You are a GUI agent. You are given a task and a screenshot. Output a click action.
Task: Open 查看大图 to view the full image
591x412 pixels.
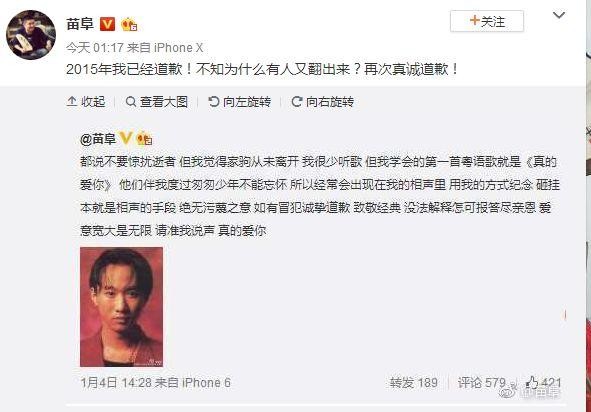(157, 102)
